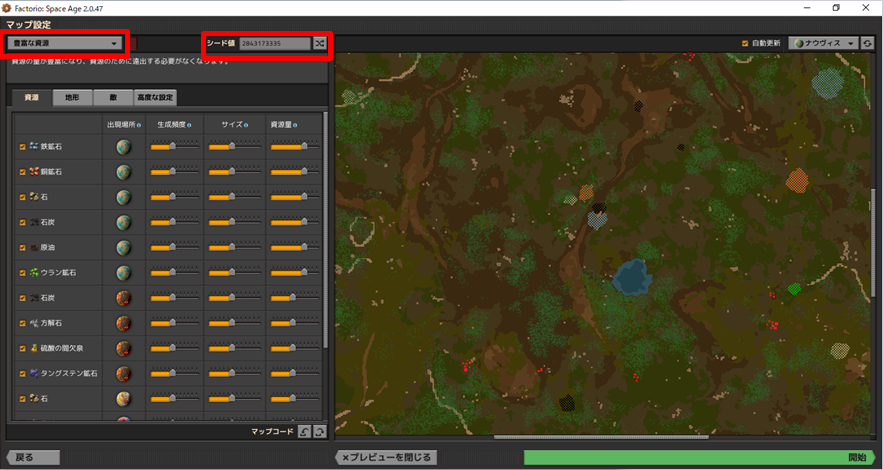This screenshot has width=883, height=470.
Task: Toggle the 硫酸の間欠泉 checkbox
Action: 23,349
